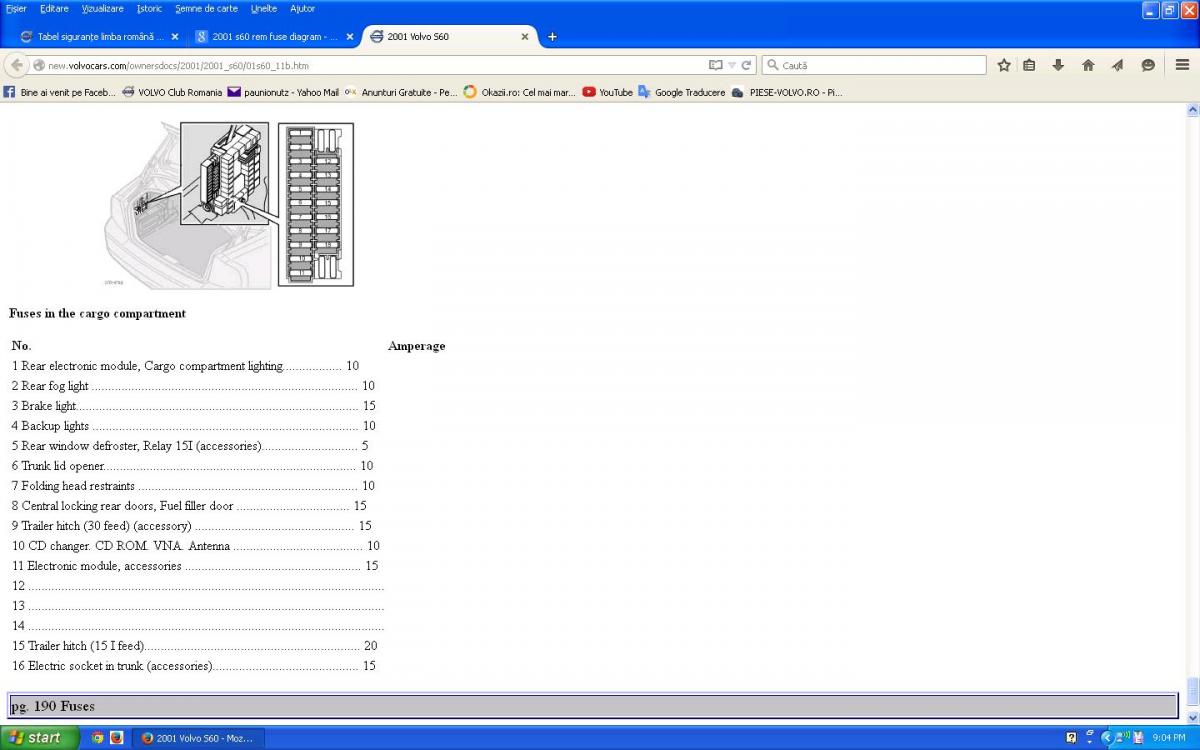
Task: Click '10 CD changer. CD ROM. VNA. Antenna' row
Action: pos(196,546)
